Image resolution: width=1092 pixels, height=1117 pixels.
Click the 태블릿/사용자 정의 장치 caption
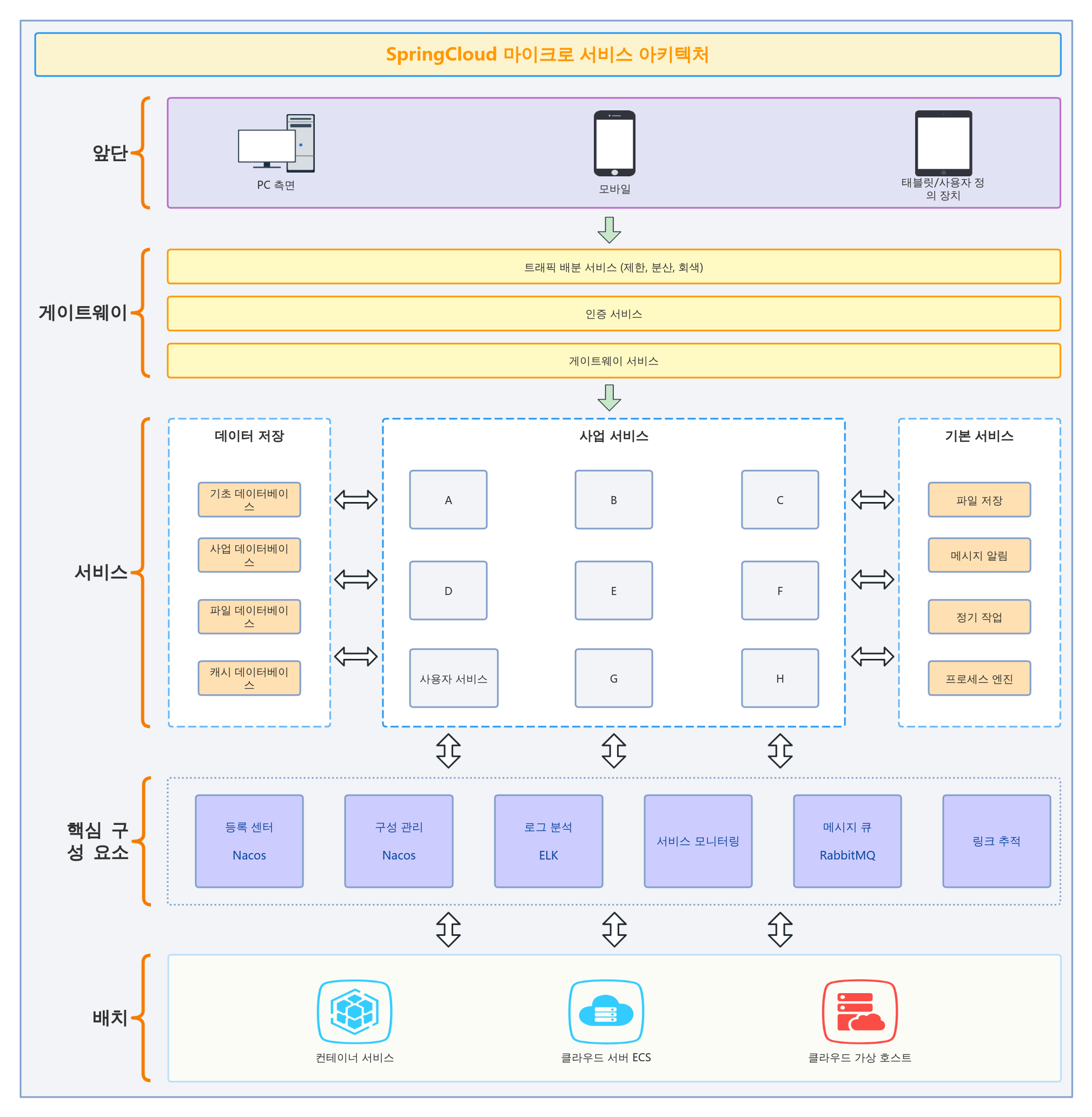coord(943,189)
